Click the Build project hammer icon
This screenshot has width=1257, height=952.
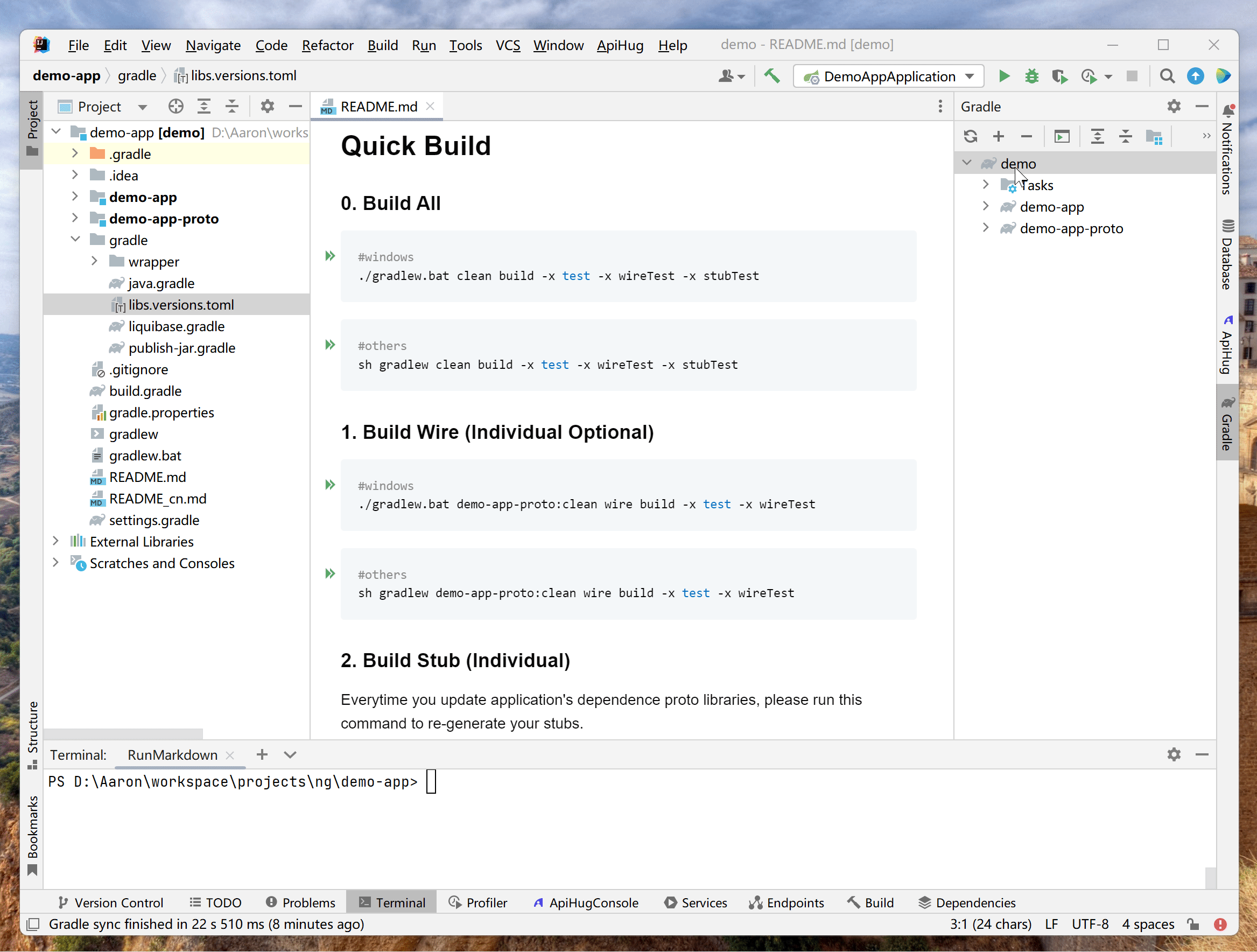point(773,75)
